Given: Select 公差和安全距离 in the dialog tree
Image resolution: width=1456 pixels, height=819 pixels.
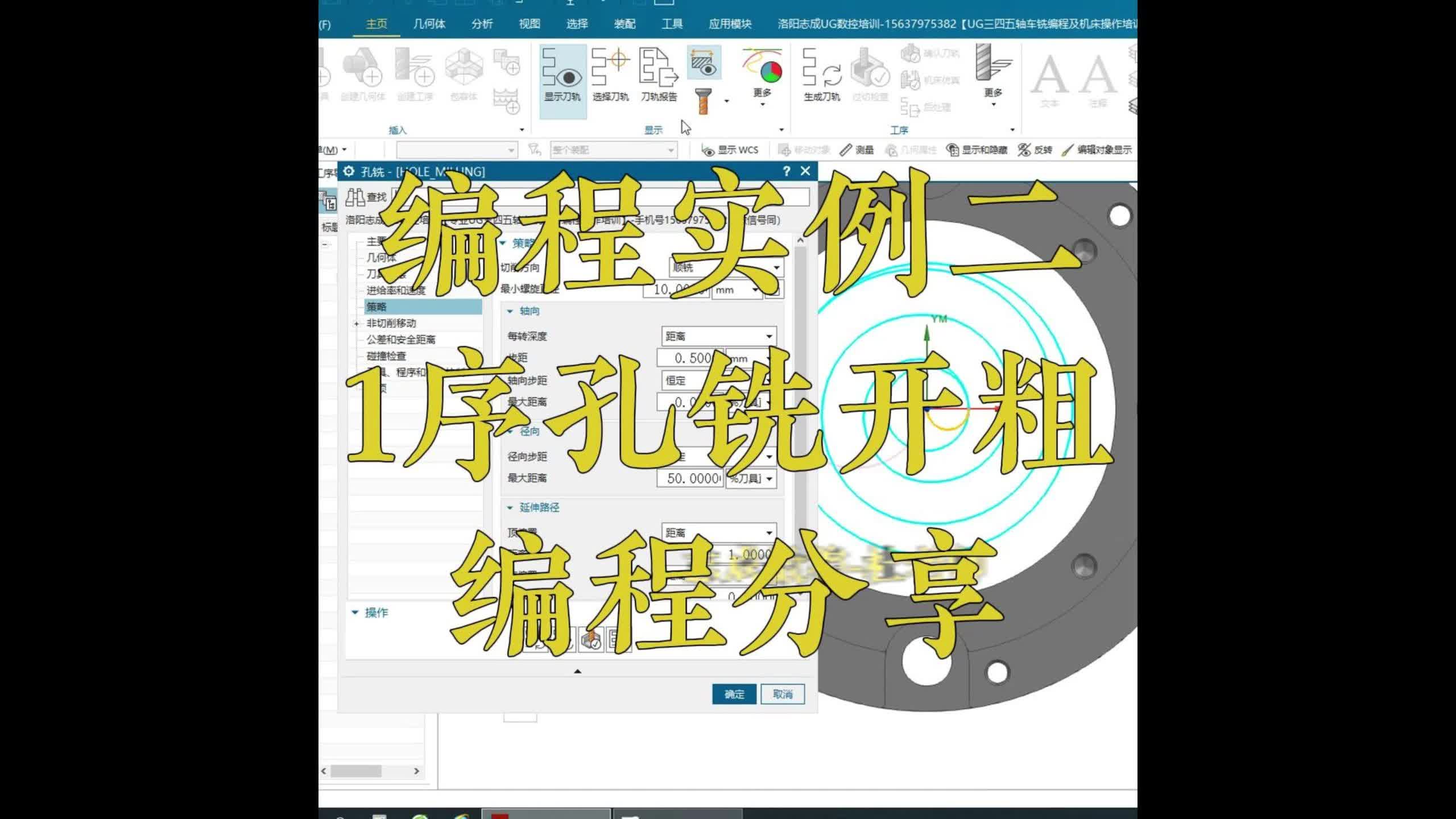Looking at the screenshot, I should tap(401, 340).
